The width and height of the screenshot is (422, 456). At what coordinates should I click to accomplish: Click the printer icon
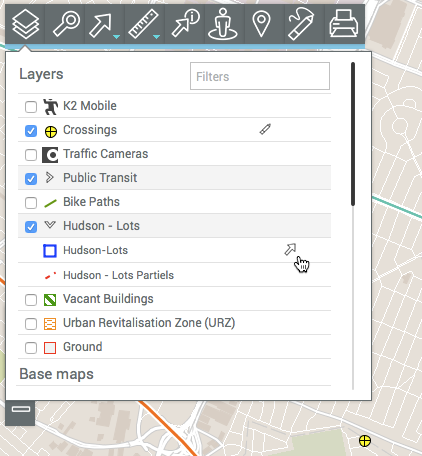point(344,24)
